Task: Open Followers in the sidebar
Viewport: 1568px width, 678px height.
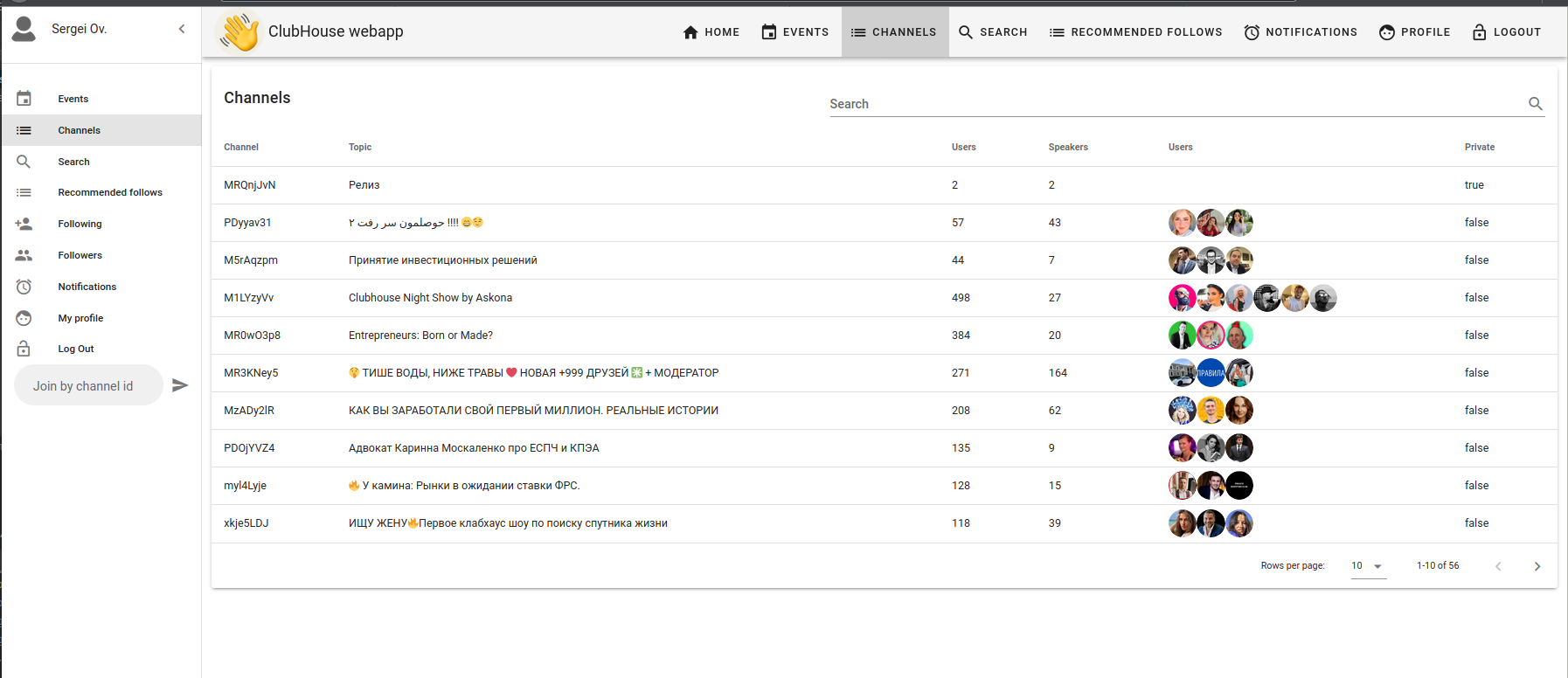Action: (101, 255)
